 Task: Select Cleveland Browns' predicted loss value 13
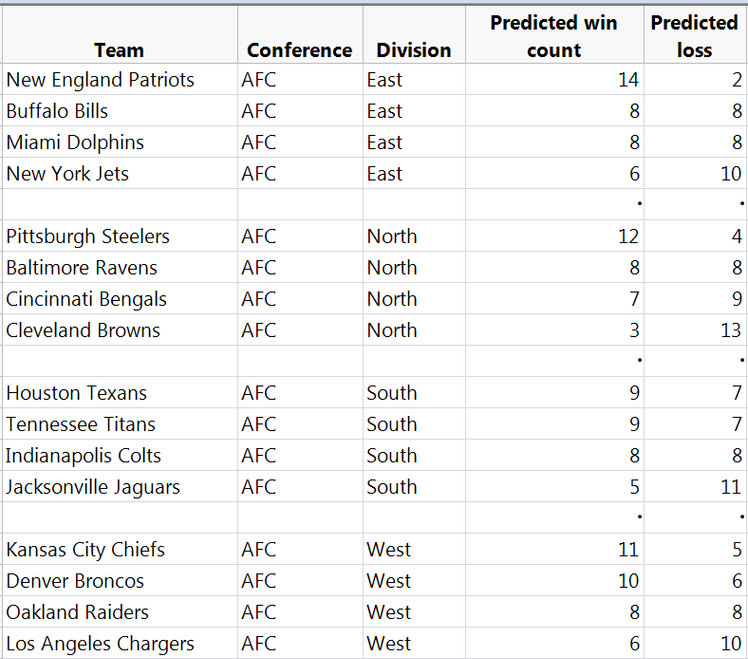(731, 330)
